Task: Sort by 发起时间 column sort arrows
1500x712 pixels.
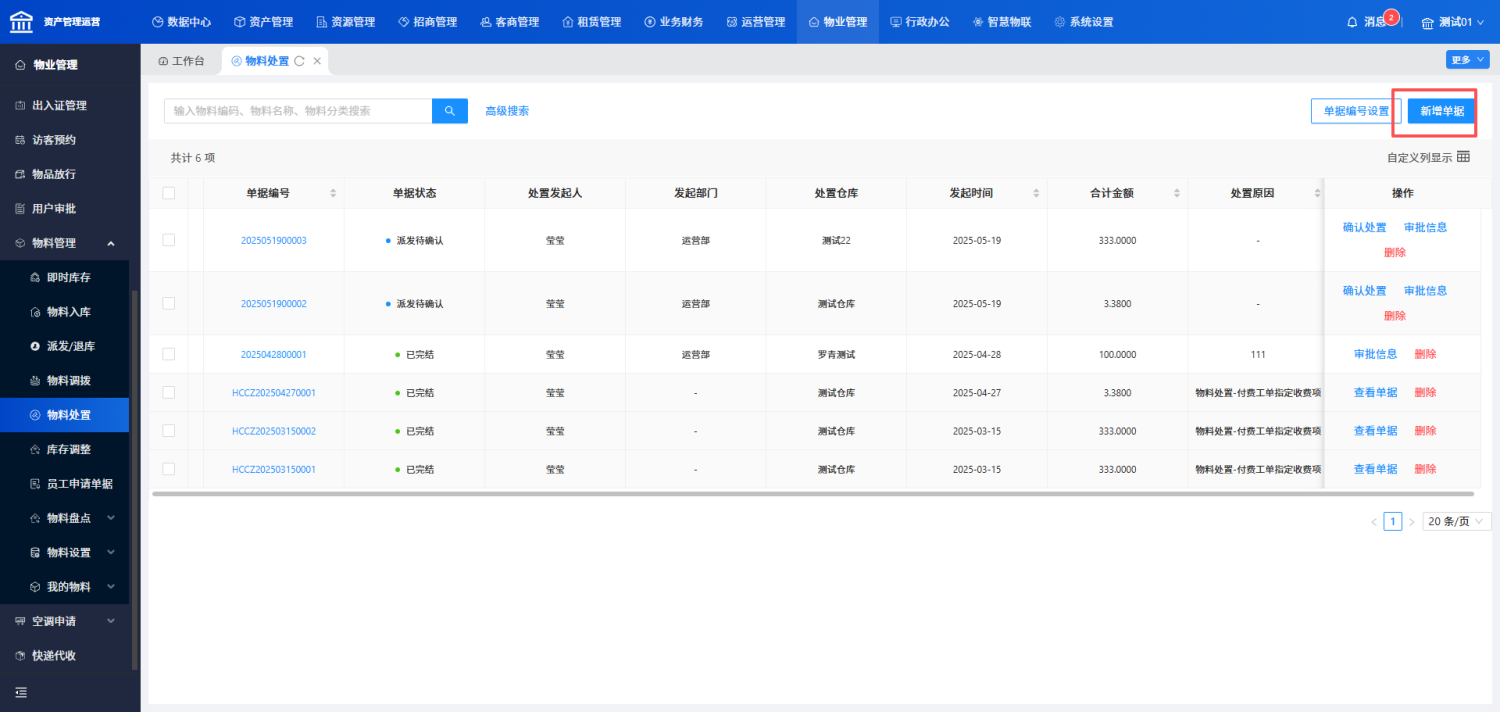Action: [x=1036, y=193]
